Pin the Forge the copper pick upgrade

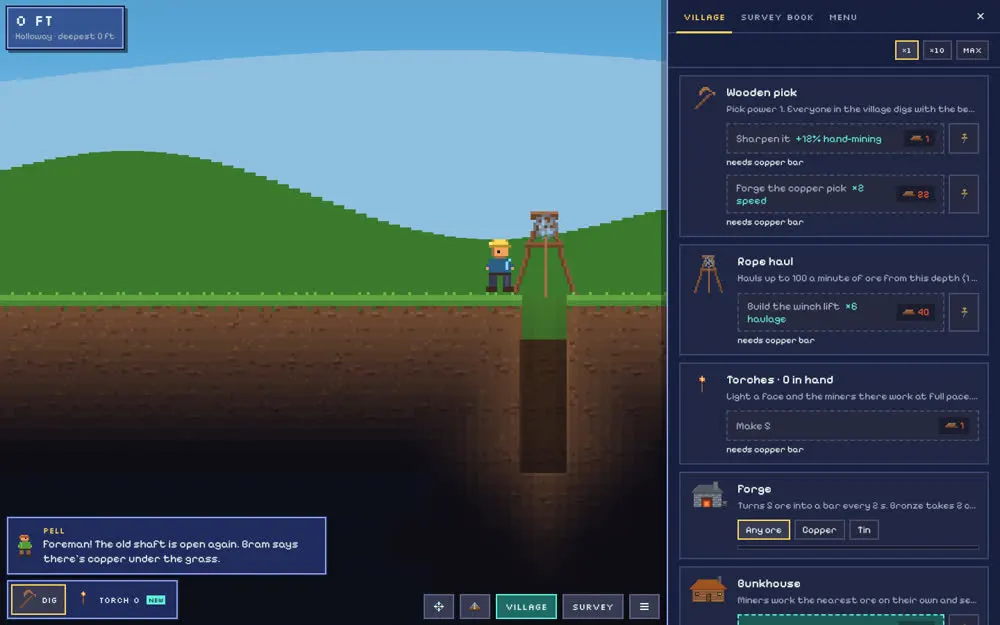point(964,194)
